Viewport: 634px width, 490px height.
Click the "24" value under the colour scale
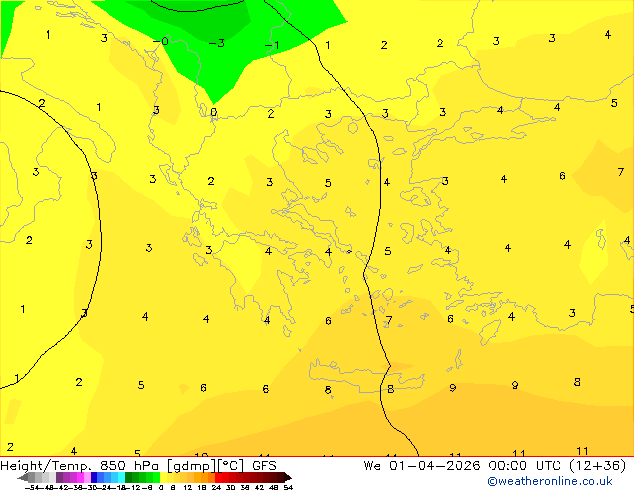point(216,487)
